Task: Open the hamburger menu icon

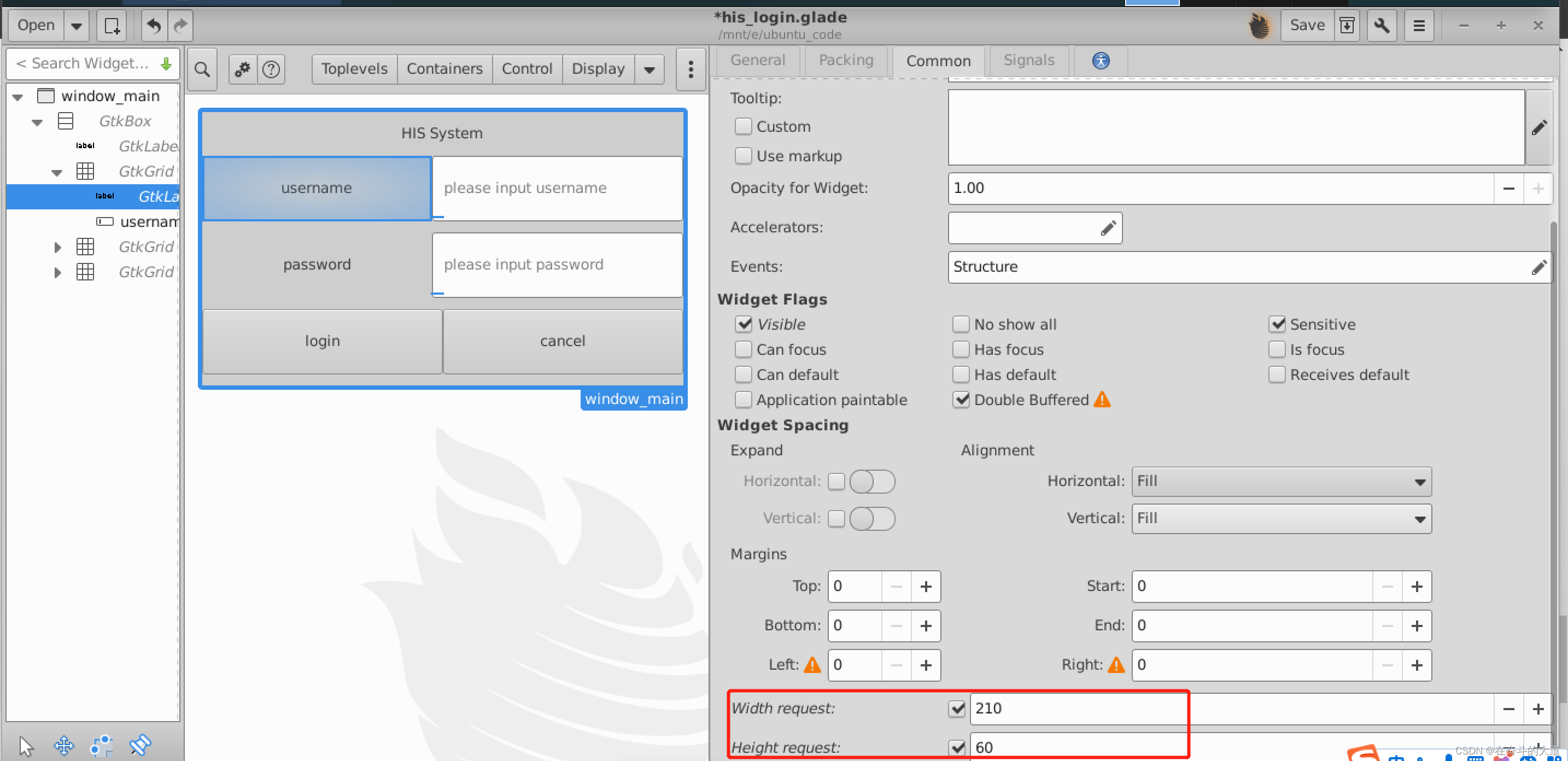Action: 1419,26
